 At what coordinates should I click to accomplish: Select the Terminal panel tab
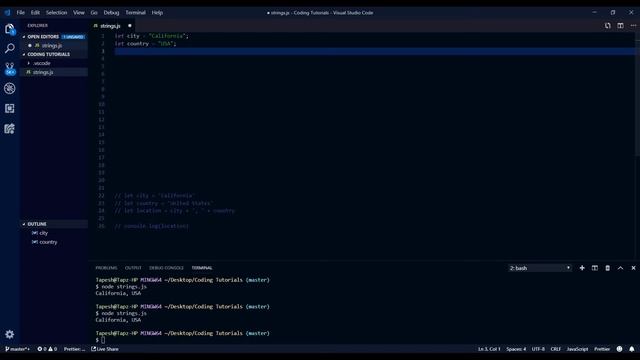(x=202, y=268)
